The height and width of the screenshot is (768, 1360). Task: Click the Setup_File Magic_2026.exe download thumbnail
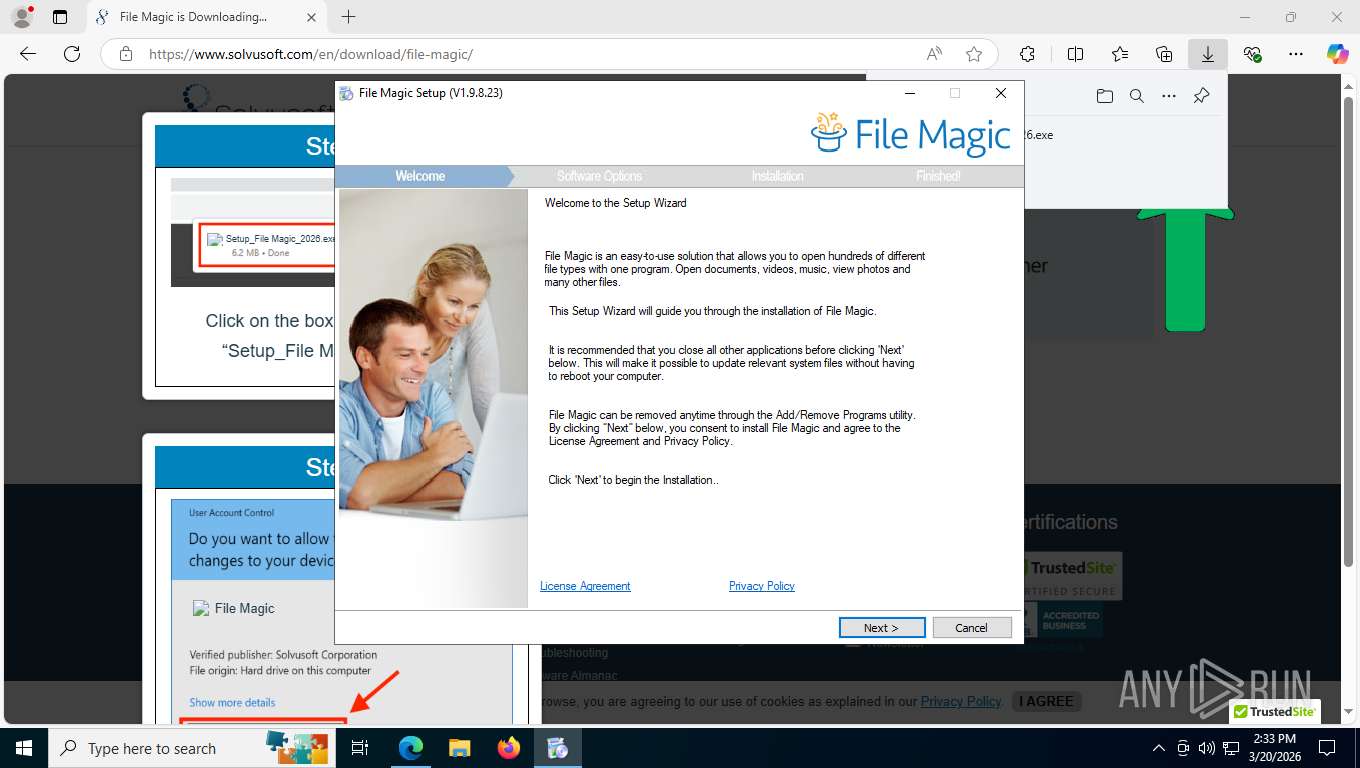(267, 245)
